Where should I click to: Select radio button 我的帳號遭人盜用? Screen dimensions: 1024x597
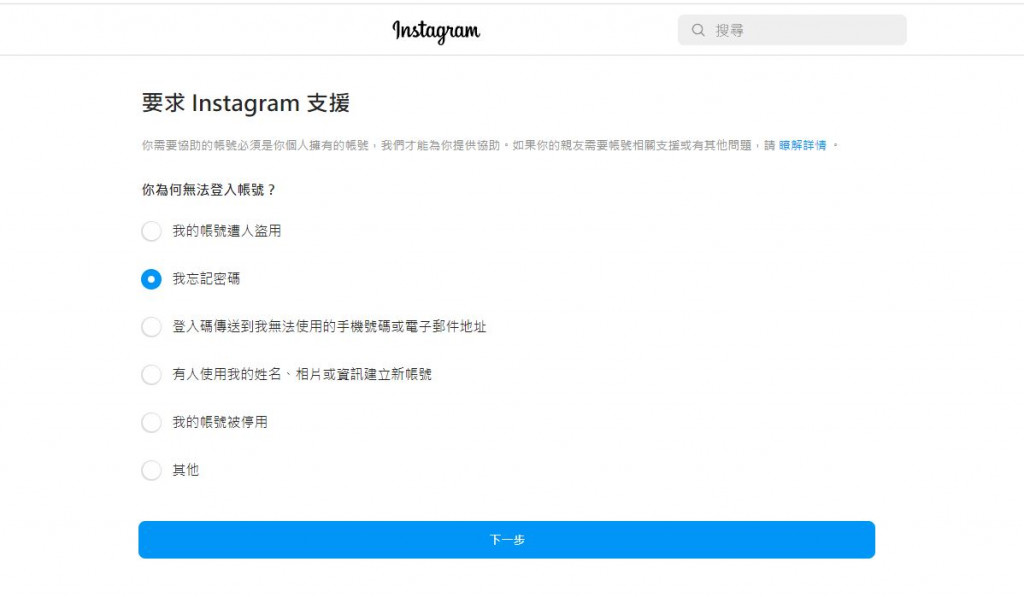click(x=152, y=231)
